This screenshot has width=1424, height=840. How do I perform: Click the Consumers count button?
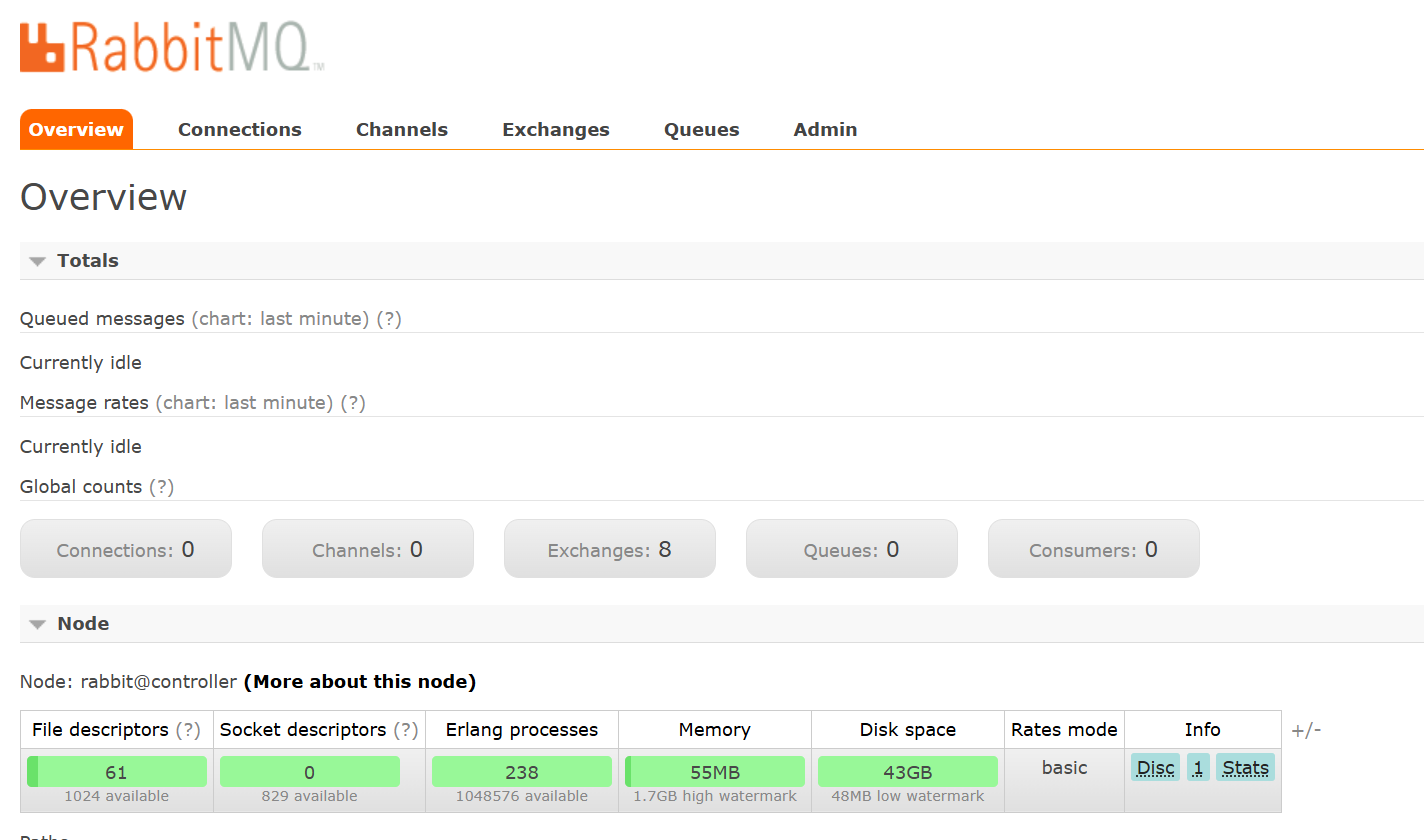1094,549
